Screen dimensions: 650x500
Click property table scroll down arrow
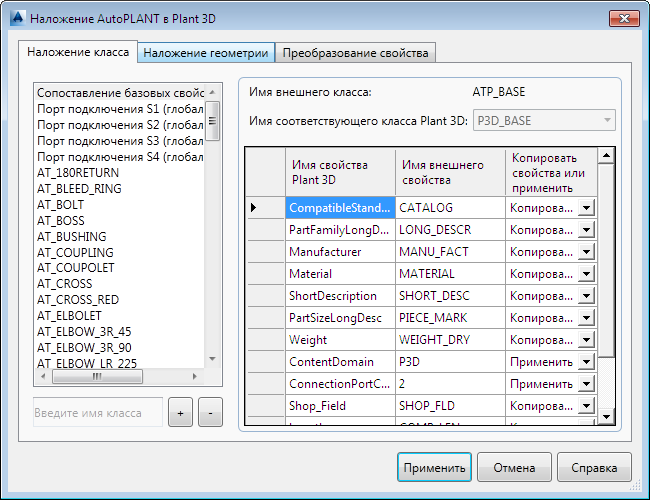pyautogui.click(x=606, y=416)
